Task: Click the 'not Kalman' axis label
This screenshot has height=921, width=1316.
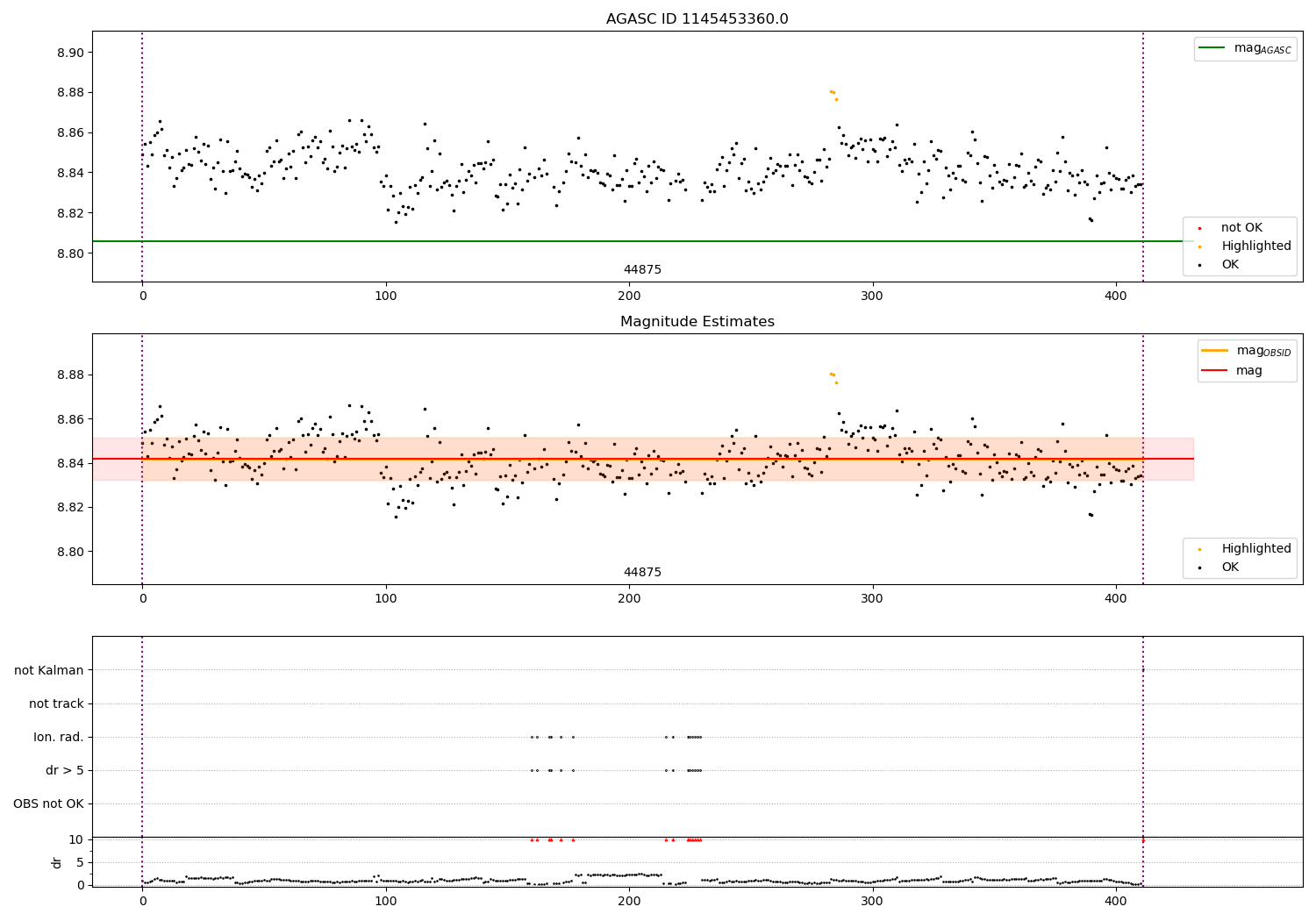Action: coord(49,671)
